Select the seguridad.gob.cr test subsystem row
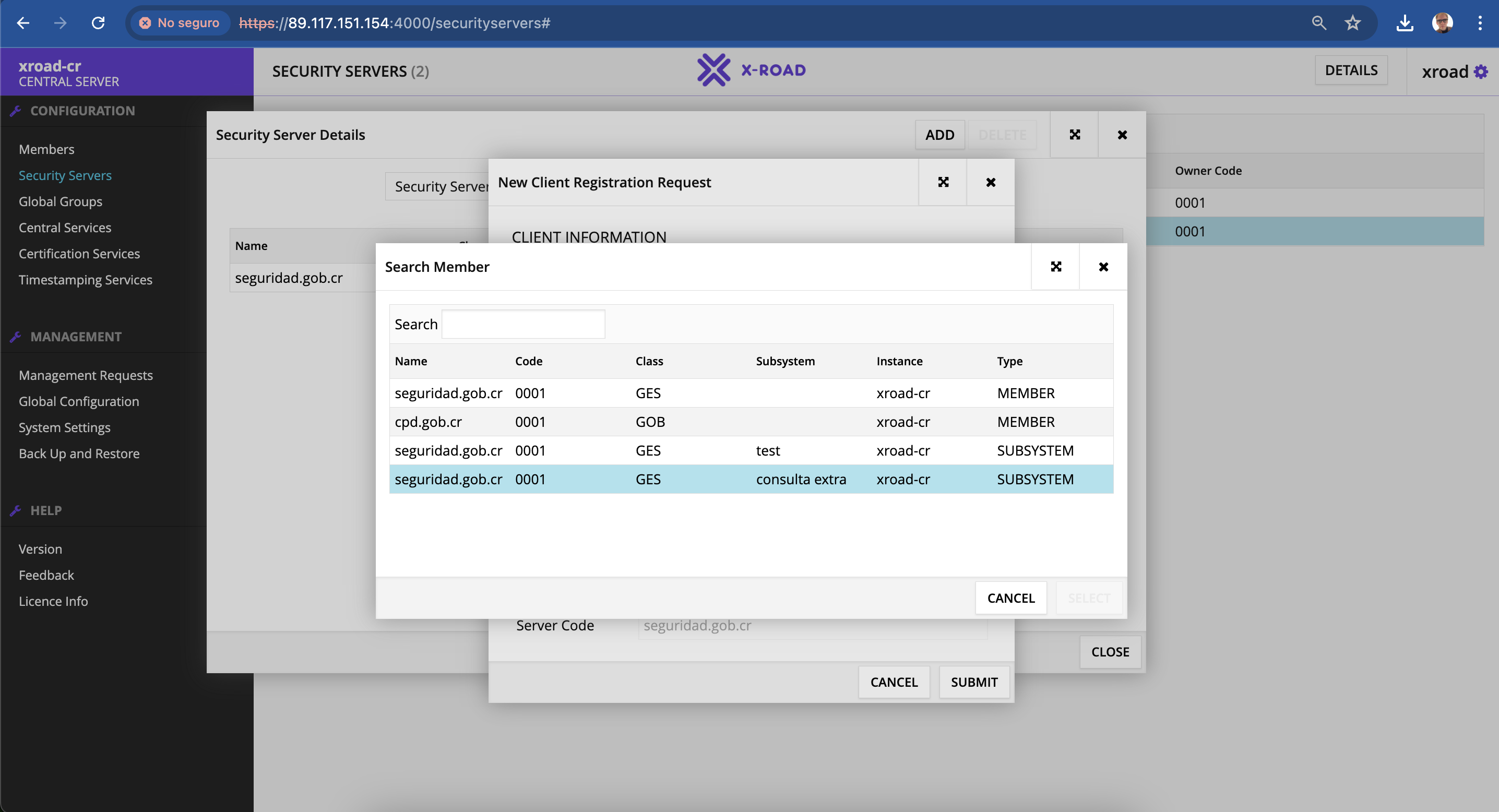The height and width of the screenshot is (812, 1499). 751,450
